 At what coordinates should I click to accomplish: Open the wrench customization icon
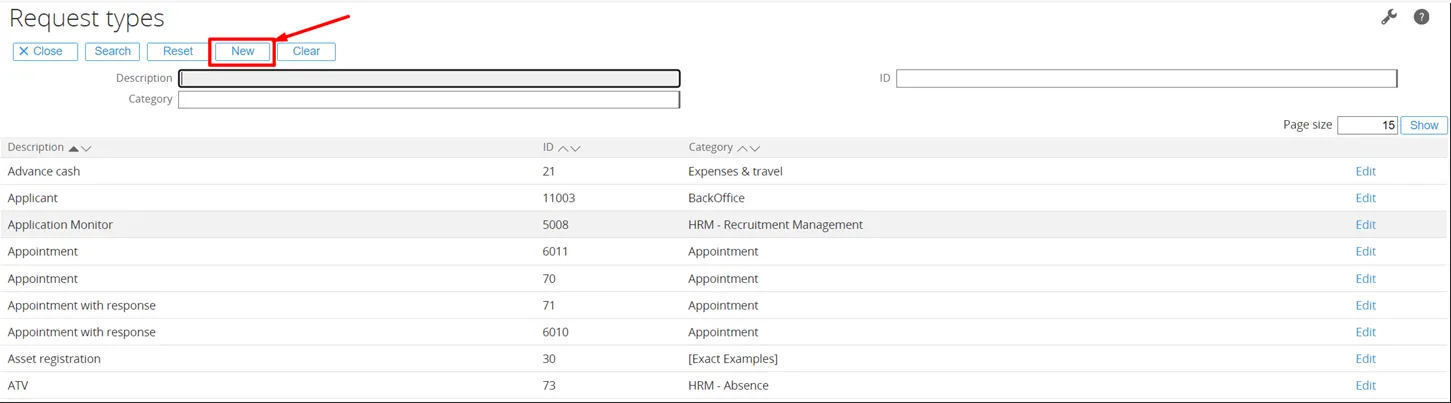coord(1388,17)
